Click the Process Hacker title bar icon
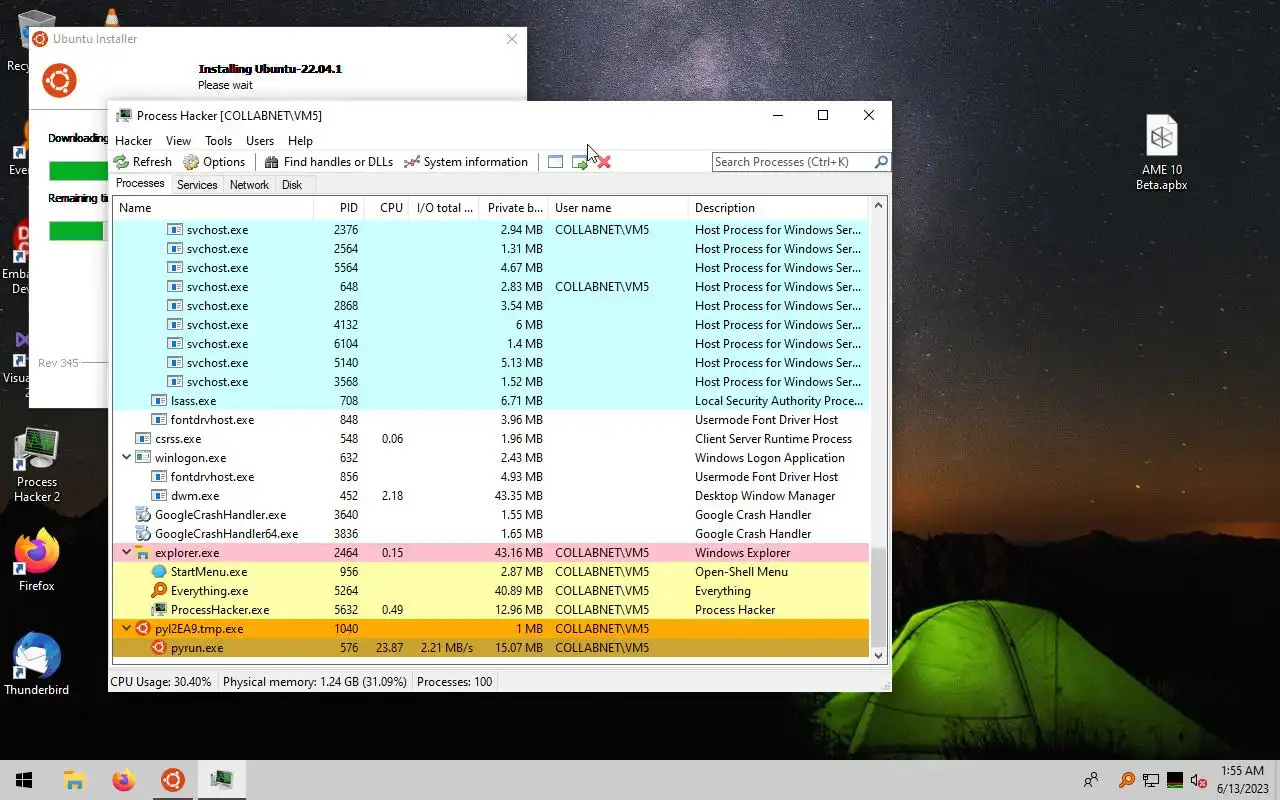 [124, 115]
